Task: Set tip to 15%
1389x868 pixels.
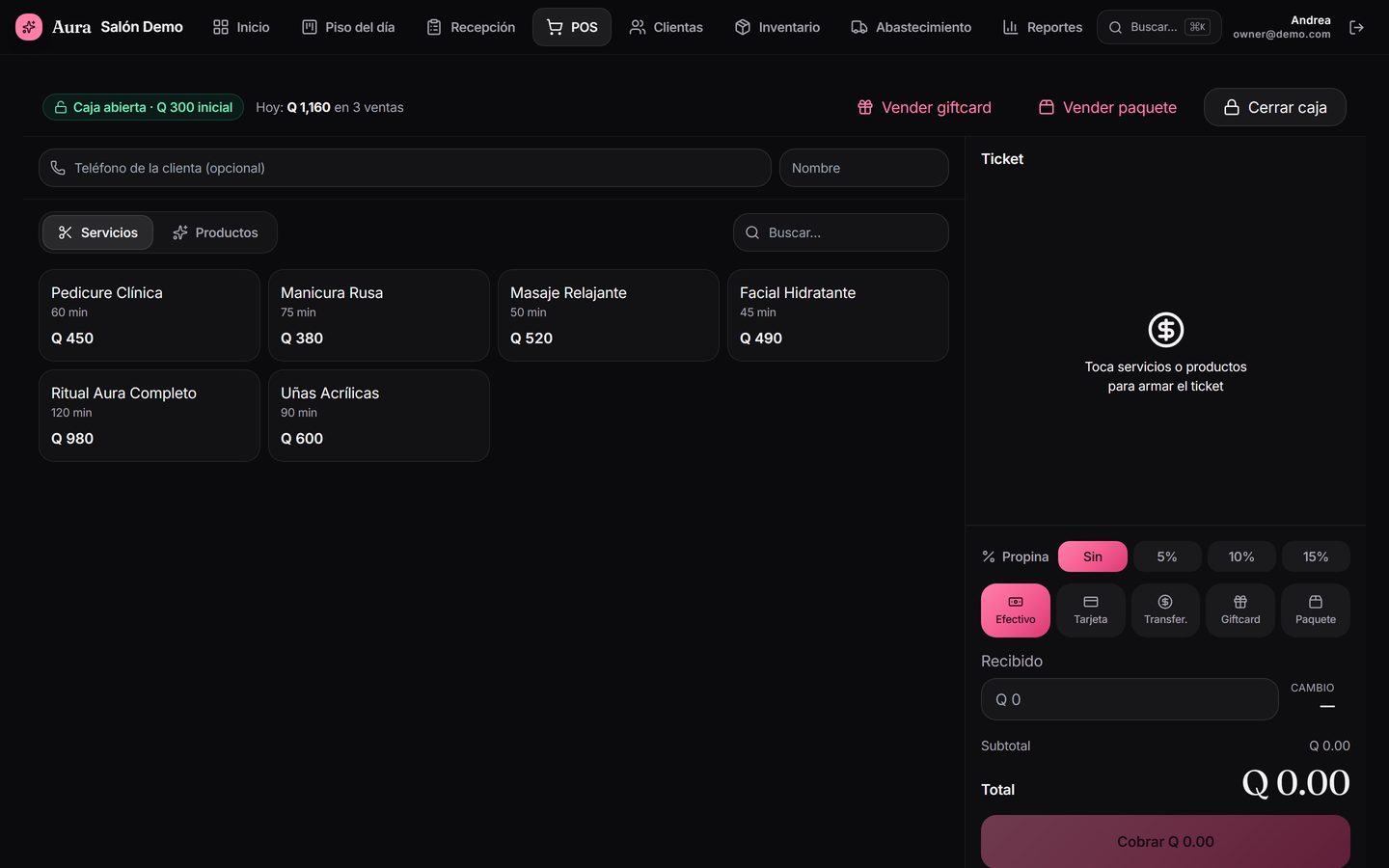Action: (x=1316, y=556)
